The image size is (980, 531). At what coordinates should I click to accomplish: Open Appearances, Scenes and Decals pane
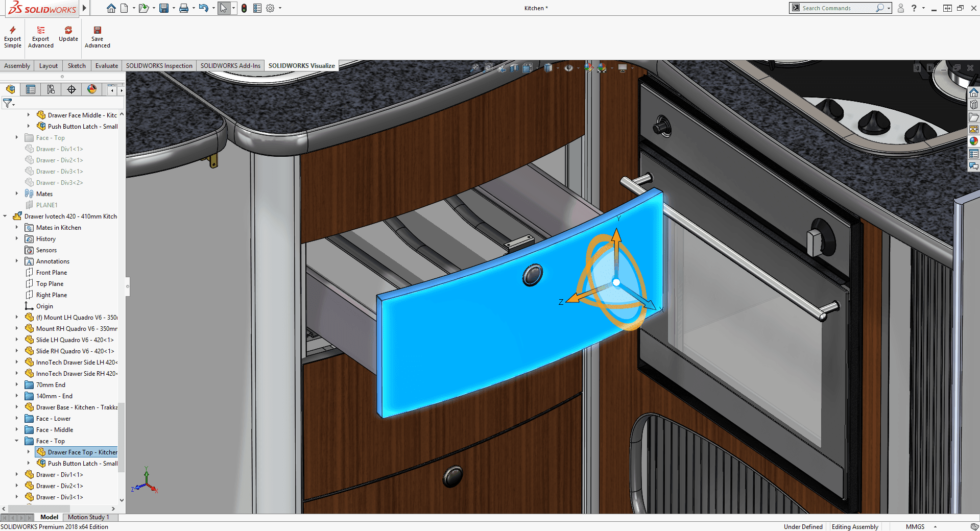coord(974,141)
